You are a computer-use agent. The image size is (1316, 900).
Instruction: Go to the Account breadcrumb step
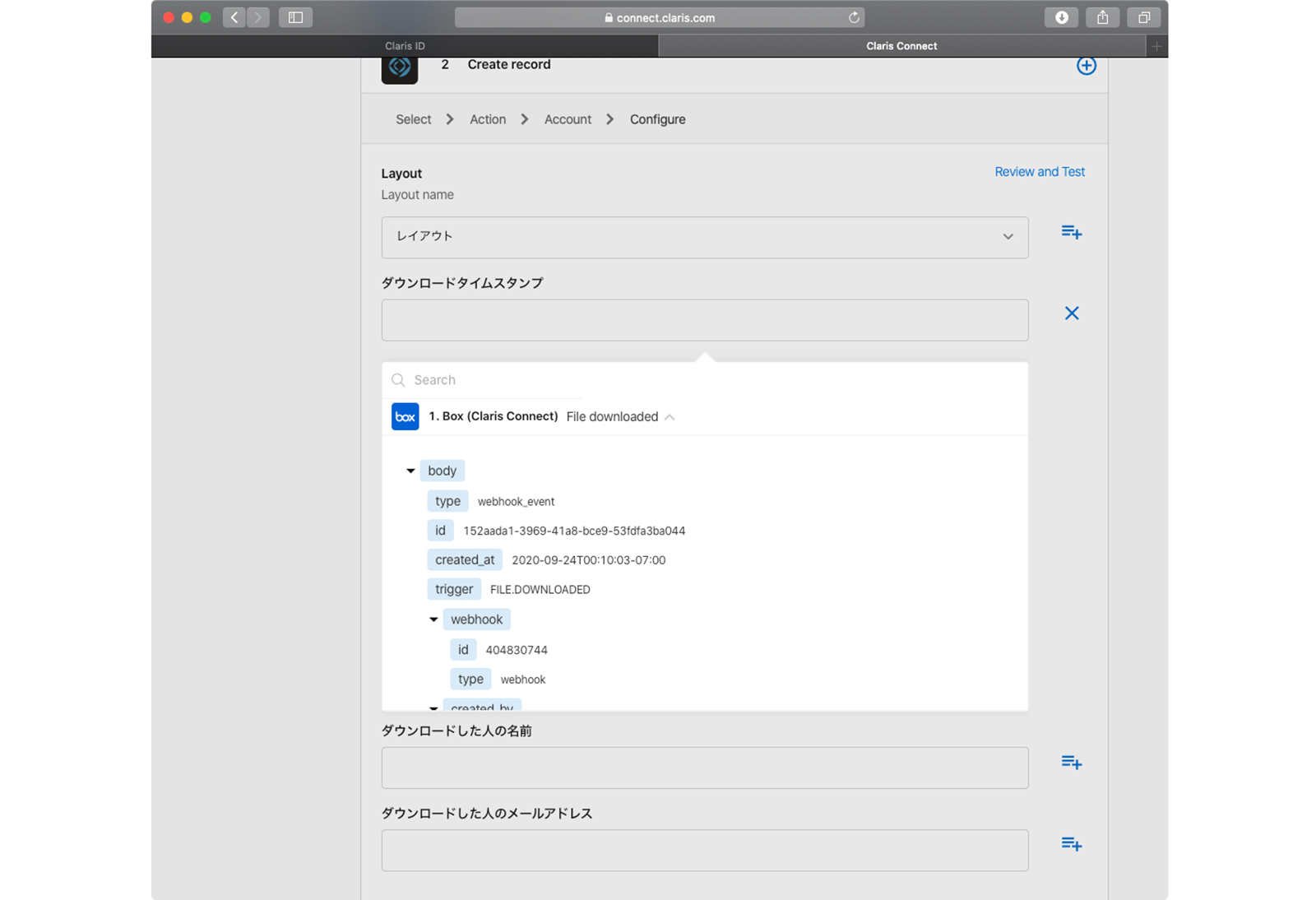pos(568,119)
